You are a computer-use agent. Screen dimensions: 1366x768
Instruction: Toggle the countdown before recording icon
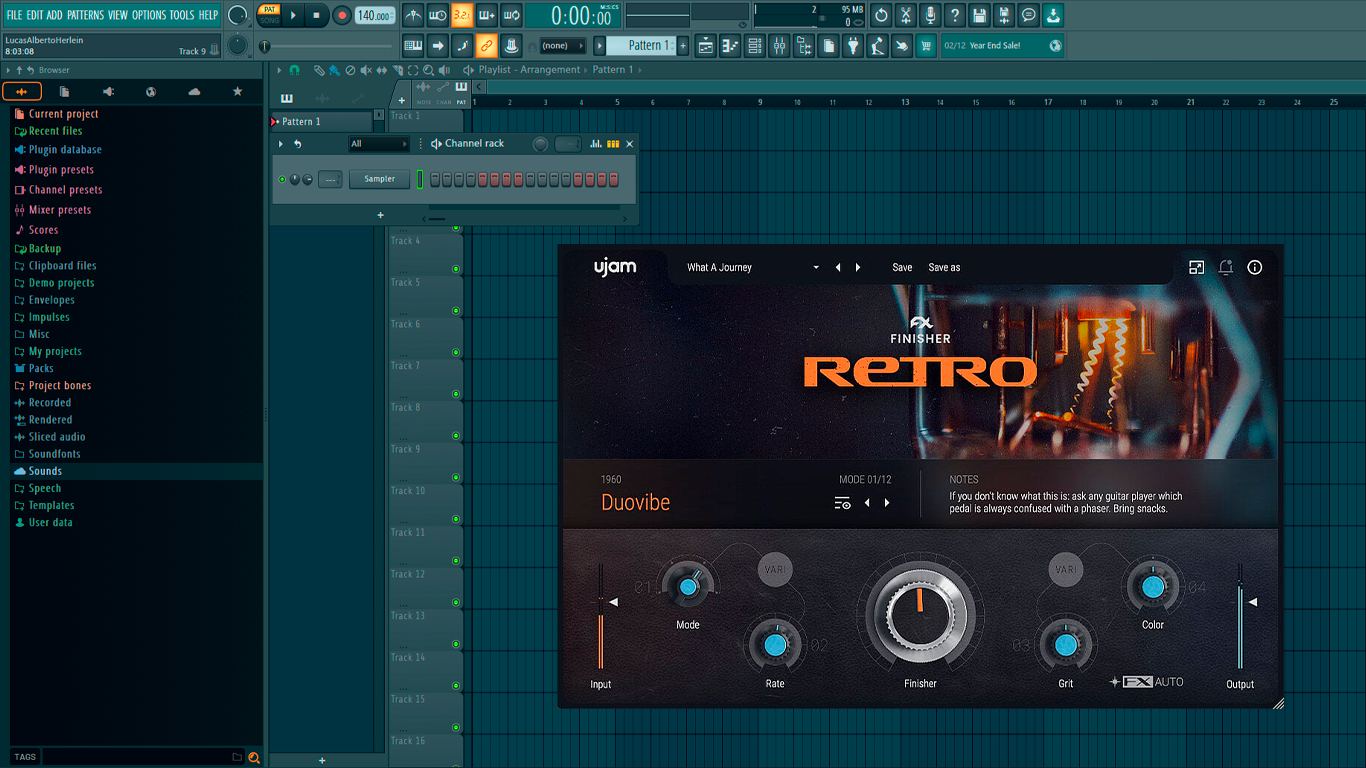462,15
